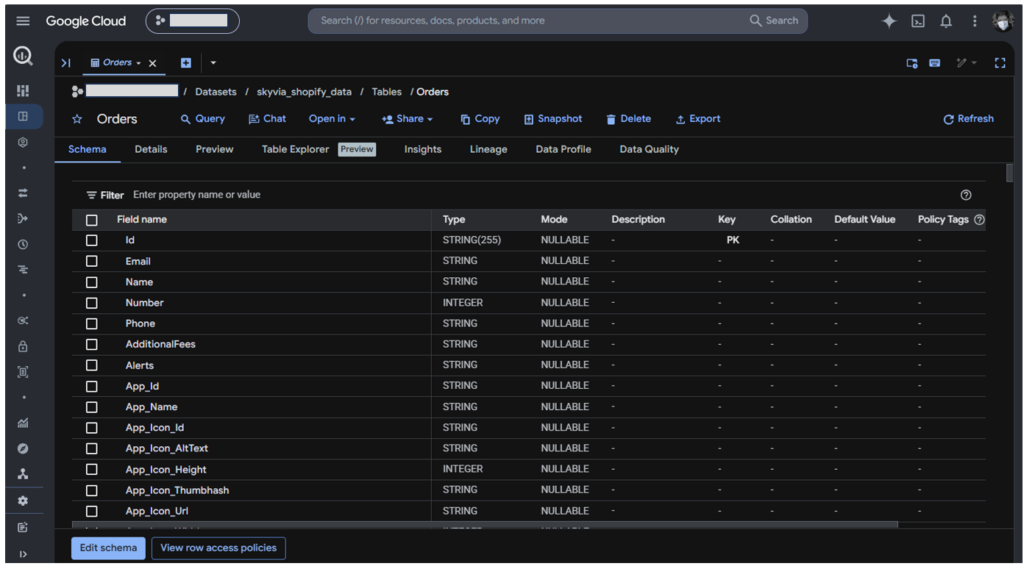Click the Edit schema button
The width and height of the screenshot is (1024, 566).
[x=108, y=548]
